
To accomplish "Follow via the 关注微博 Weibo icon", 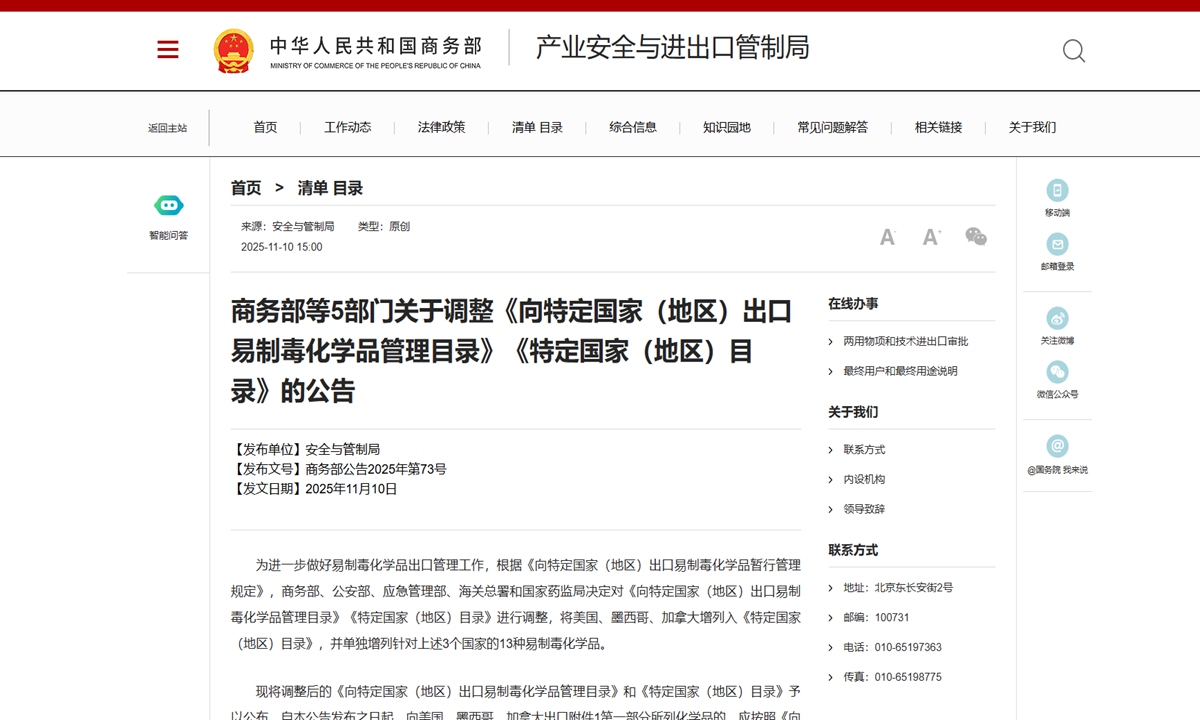I will [1057, 316].
